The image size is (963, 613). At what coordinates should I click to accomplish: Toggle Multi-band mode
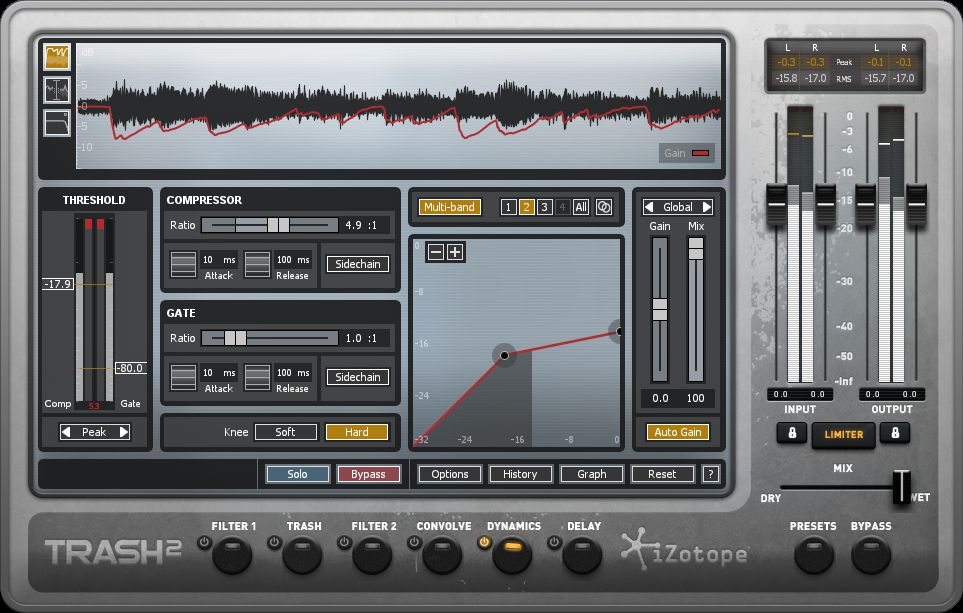tap(450, 207)
